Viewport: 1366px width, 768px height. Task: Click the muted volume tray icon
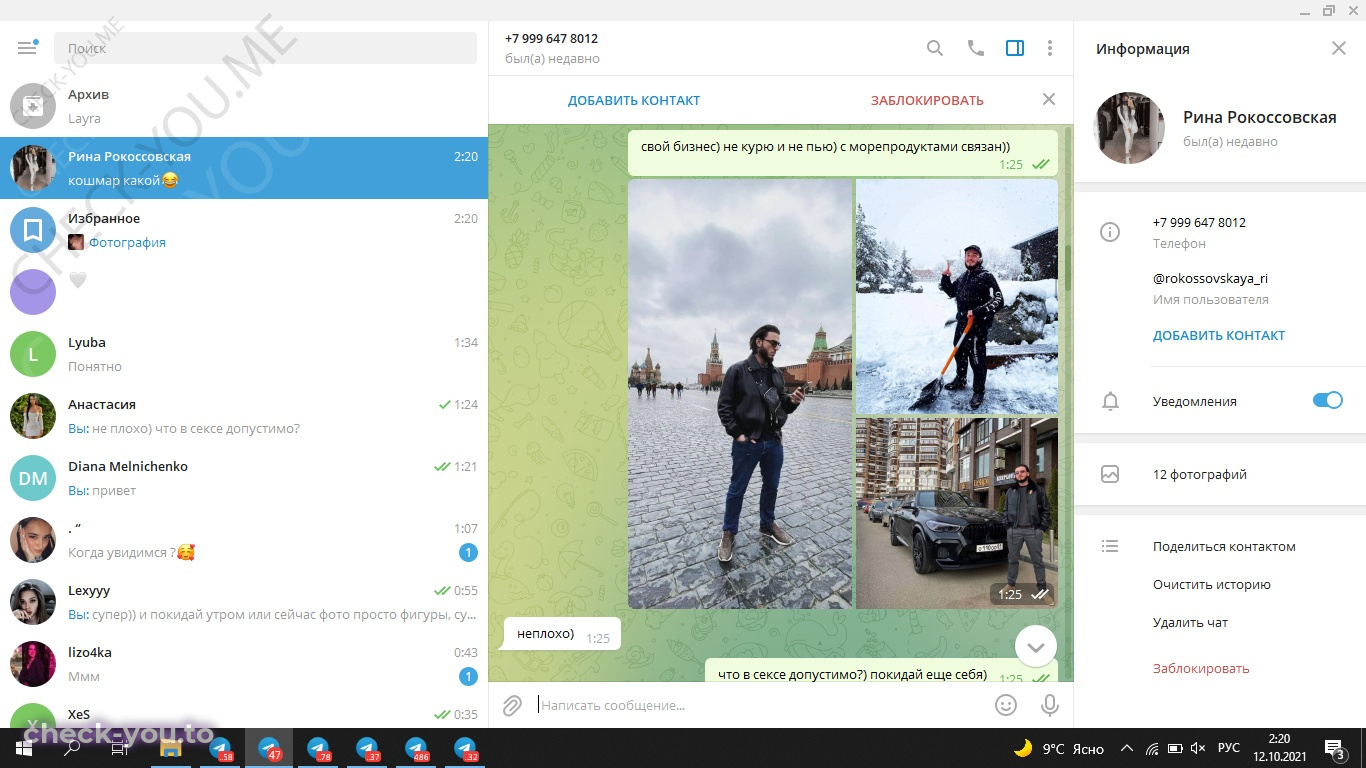coord(1198,748)
